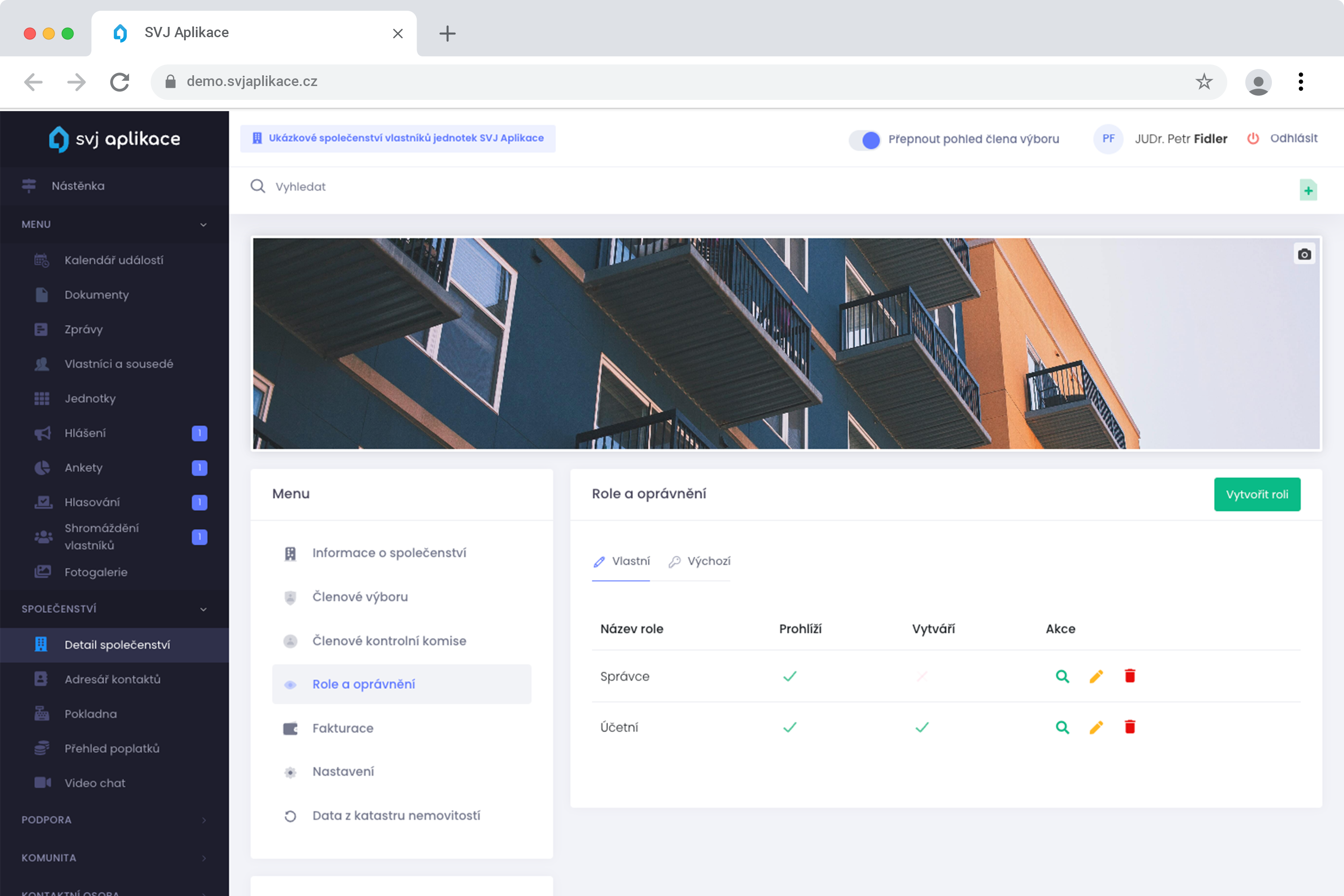
Task: Open the Ukázkové společenství vlastníků jednotek link
Action: (x=398, y=138)
